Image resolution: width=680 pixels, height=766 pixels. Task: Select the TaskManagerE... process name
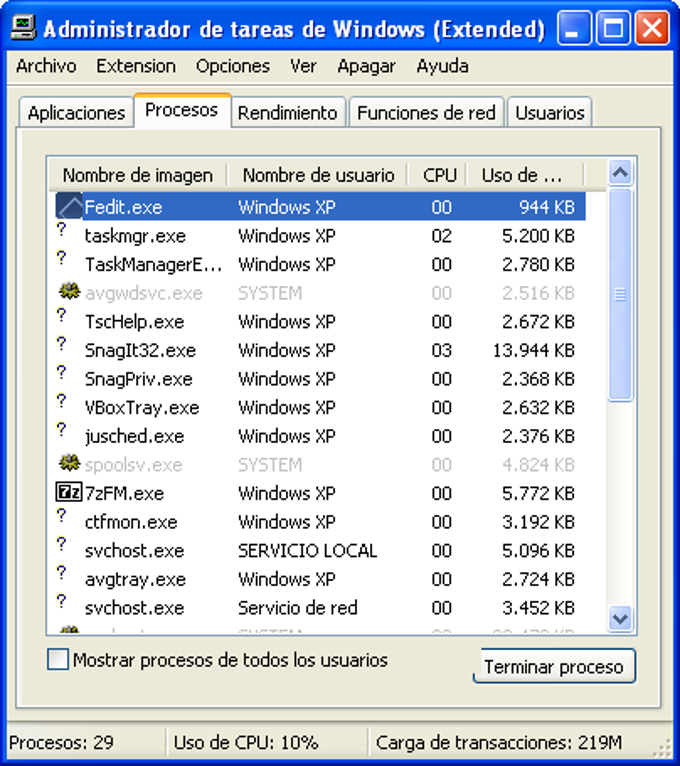[153, 265]
